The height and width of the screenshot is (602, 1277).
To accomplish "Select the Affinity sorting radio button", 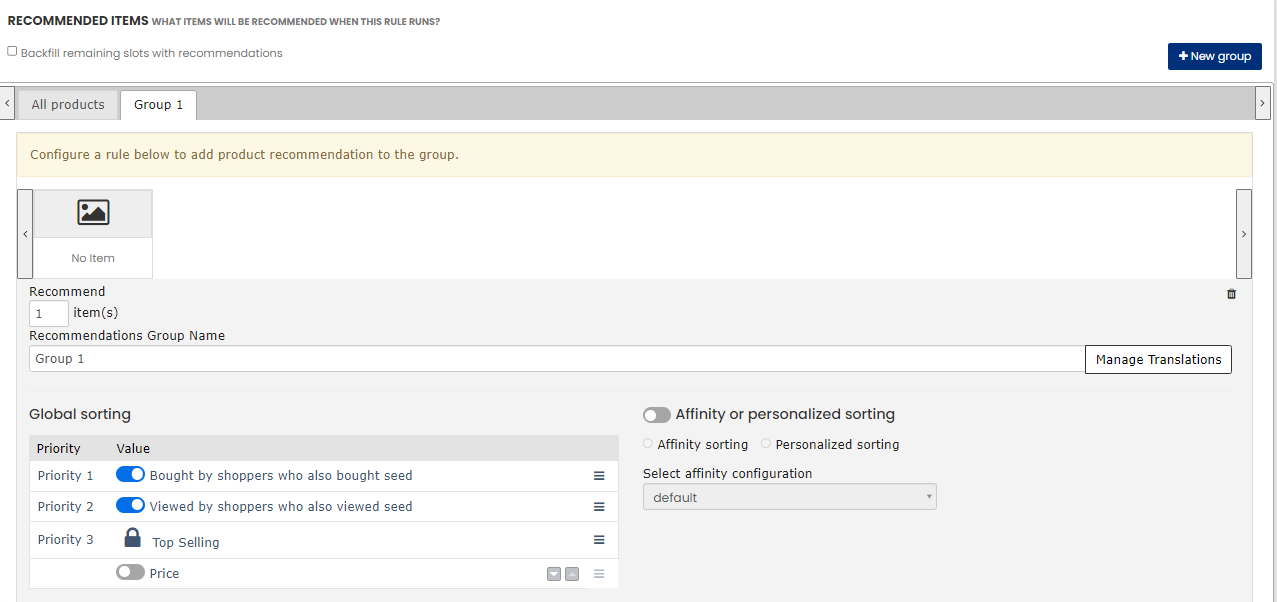I will [x=648, y=443].
